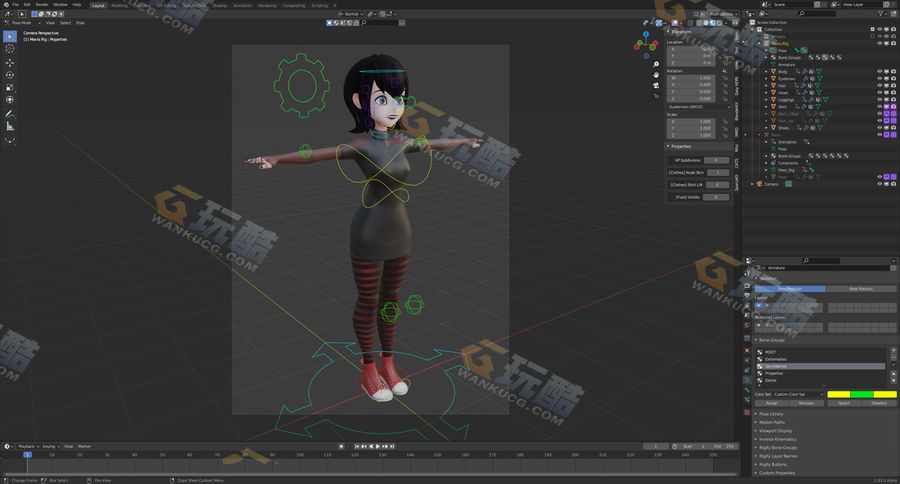Open the Bone properties tab
Screen dimensions: 900x484
(747, 390)
